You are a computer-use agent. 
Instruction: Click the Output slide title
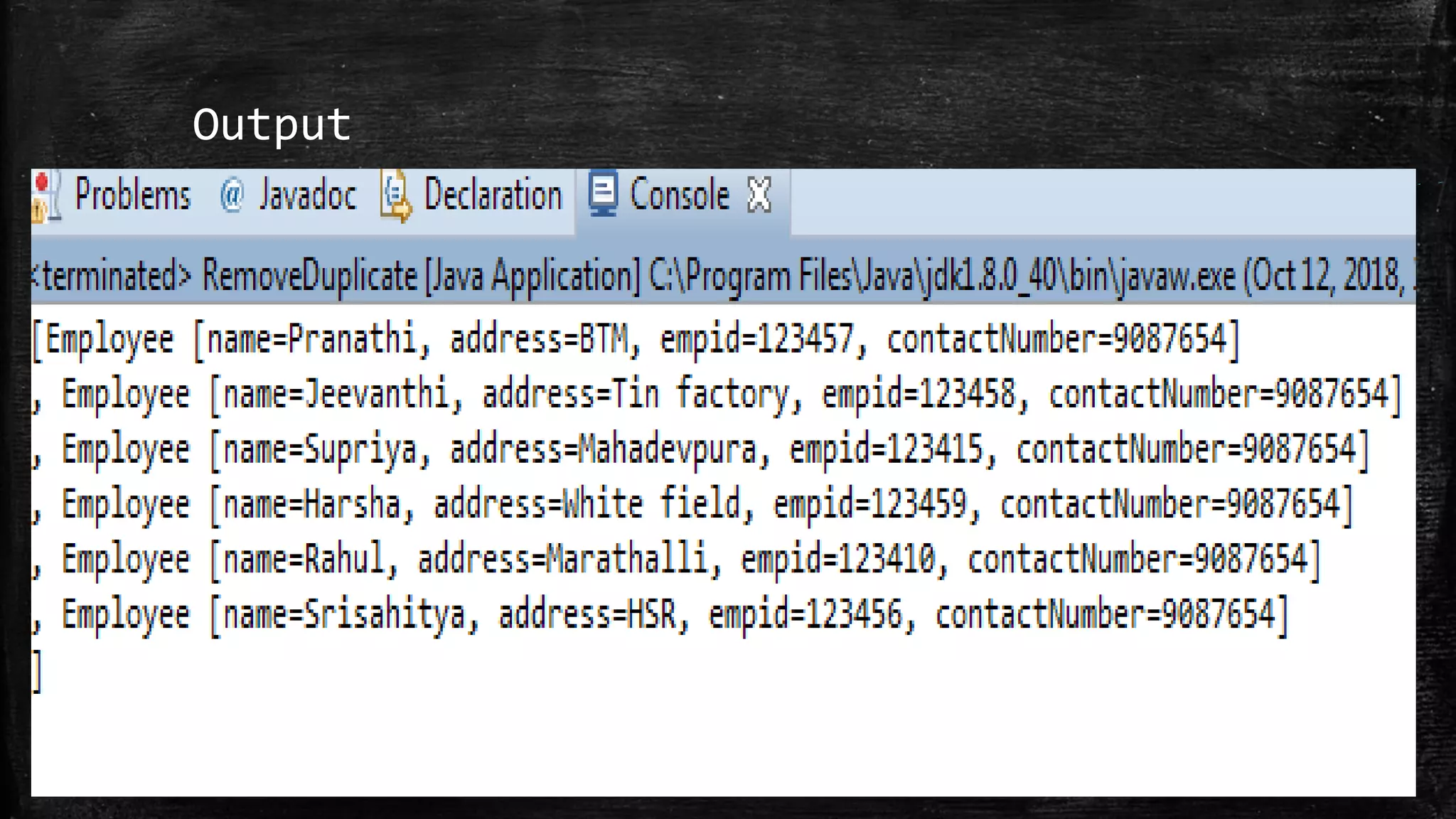pos(272,125)
